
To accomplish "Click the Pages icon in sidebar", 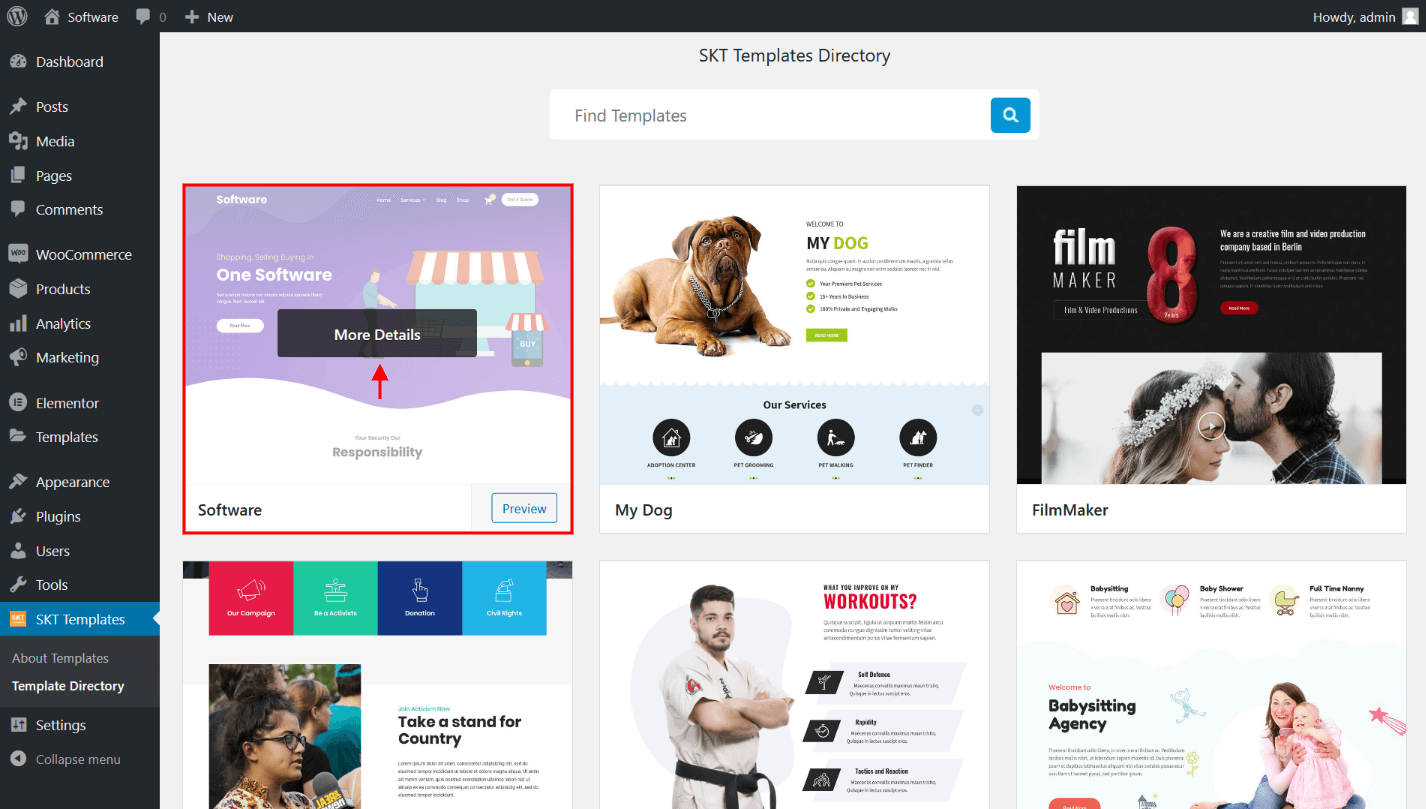I will pyautogui.click(x=18, y=175).
